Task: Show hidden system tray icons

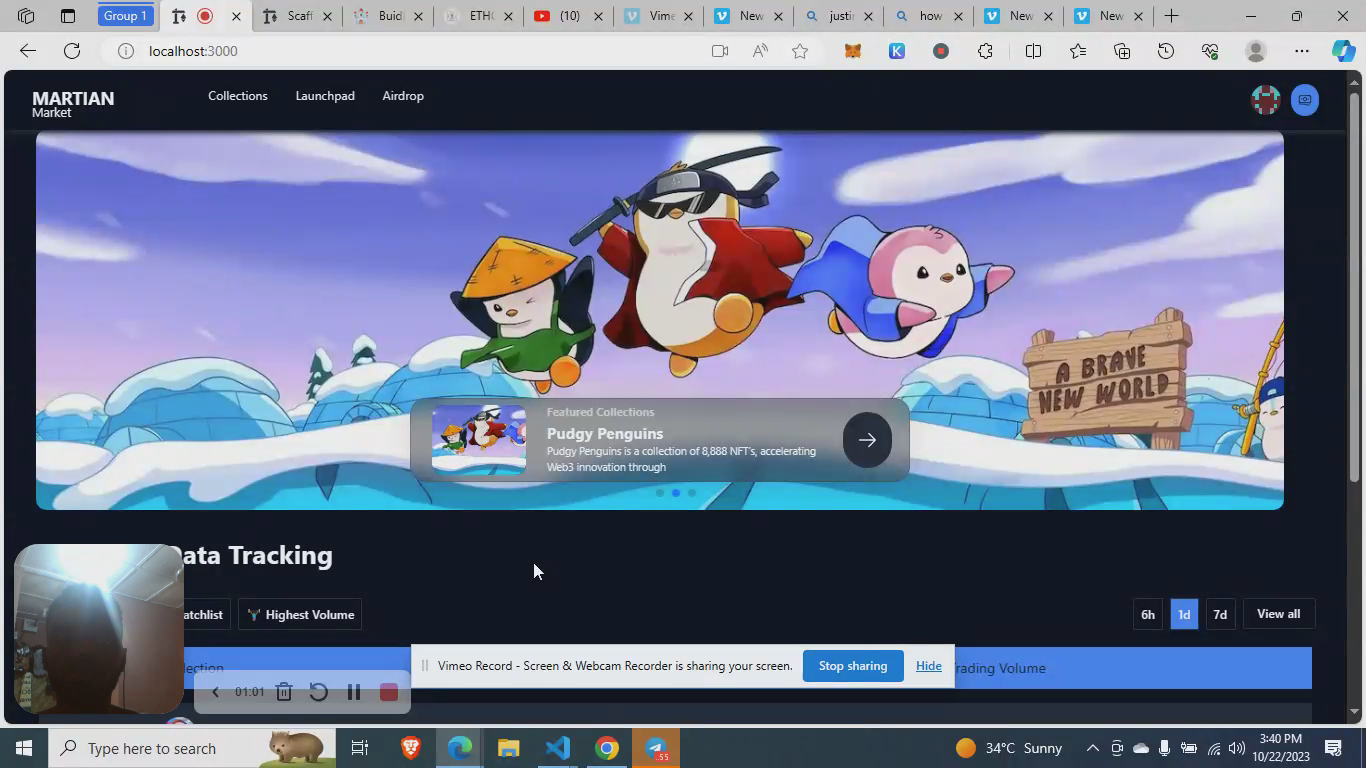Action: point(1092,748)
